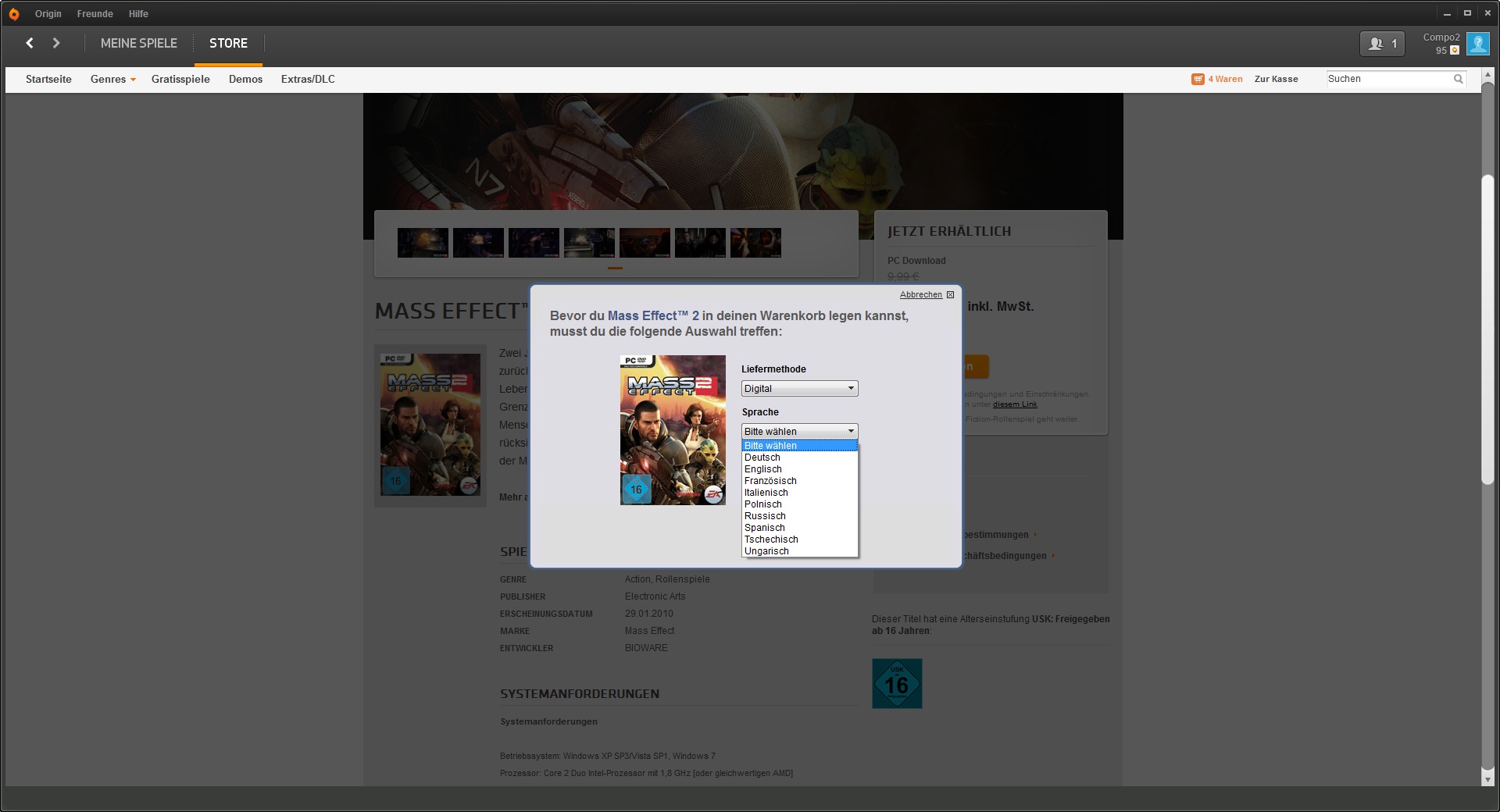
Task: Open the first screenshot thumbnail
Action: pos(423,243)
